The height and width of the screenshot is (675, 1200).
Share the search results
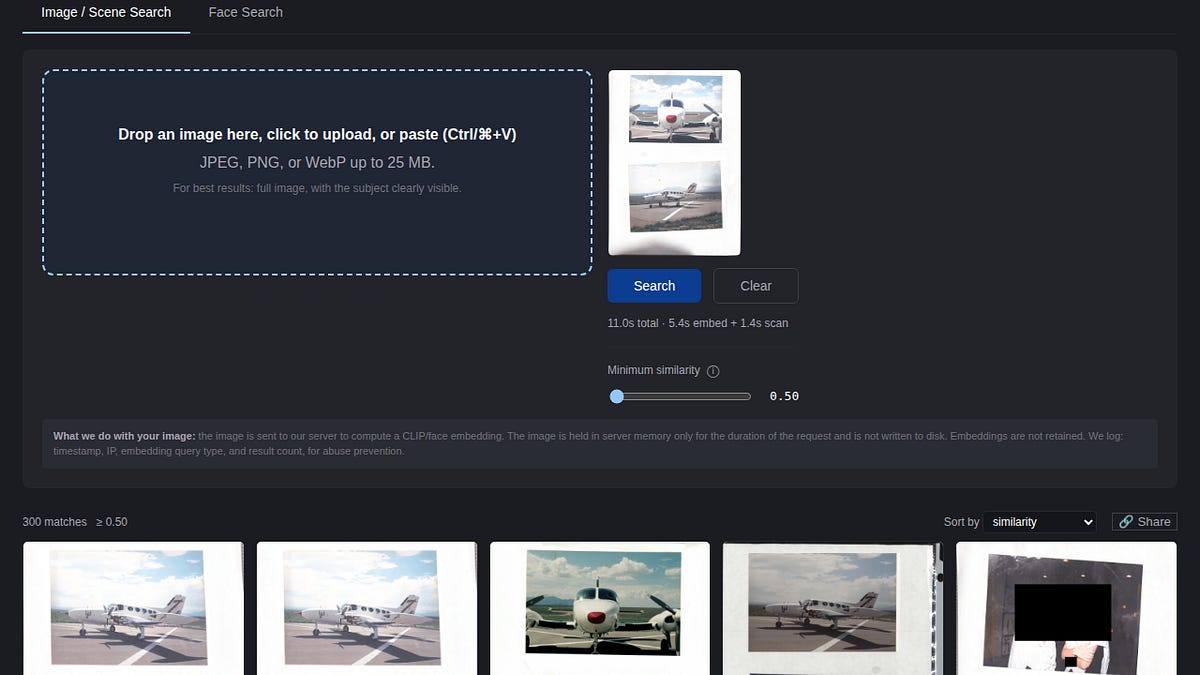click(1144, 522)
